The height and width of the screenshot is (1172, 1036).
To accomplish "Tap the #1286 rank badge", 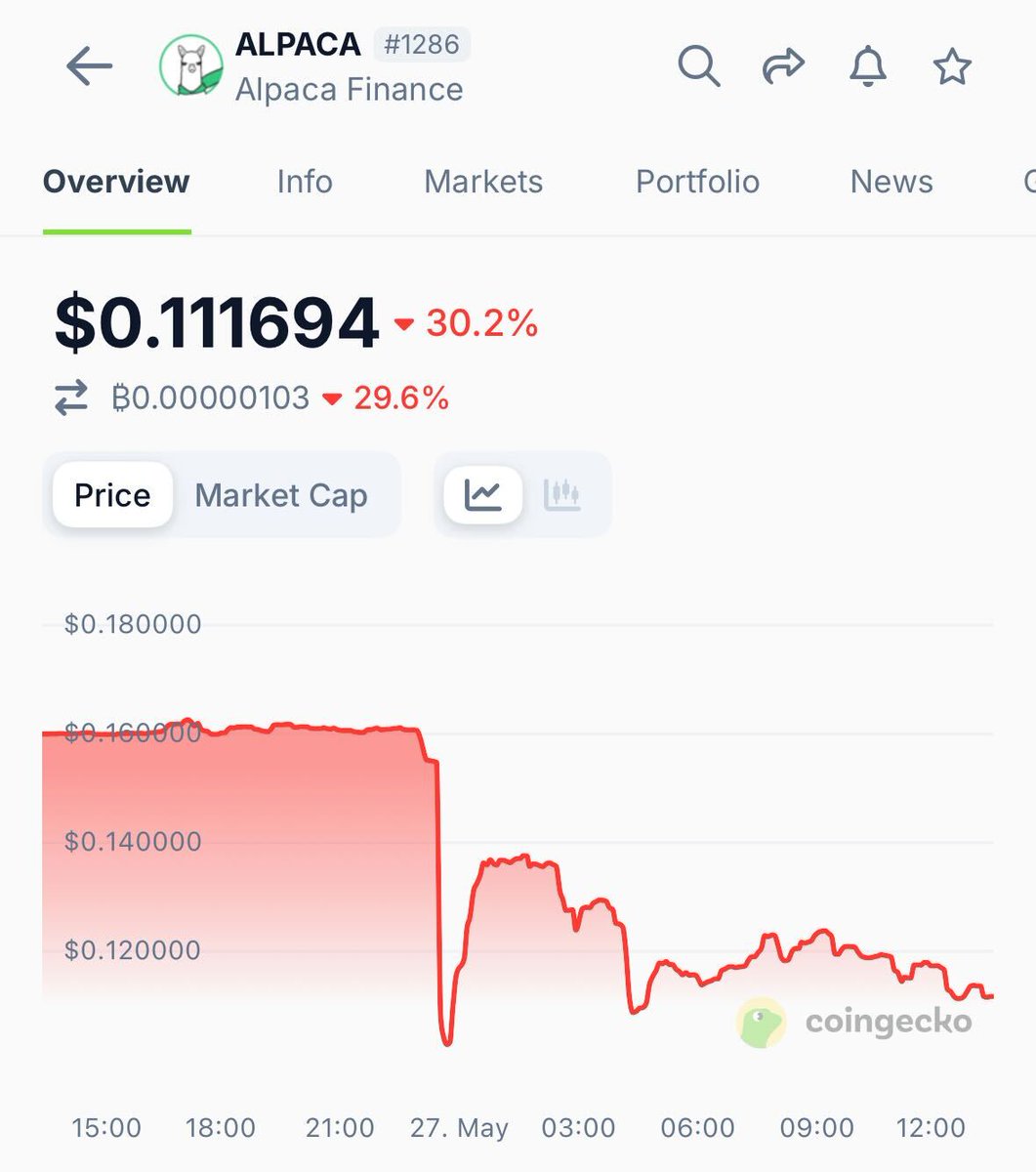I will point(422,45).
